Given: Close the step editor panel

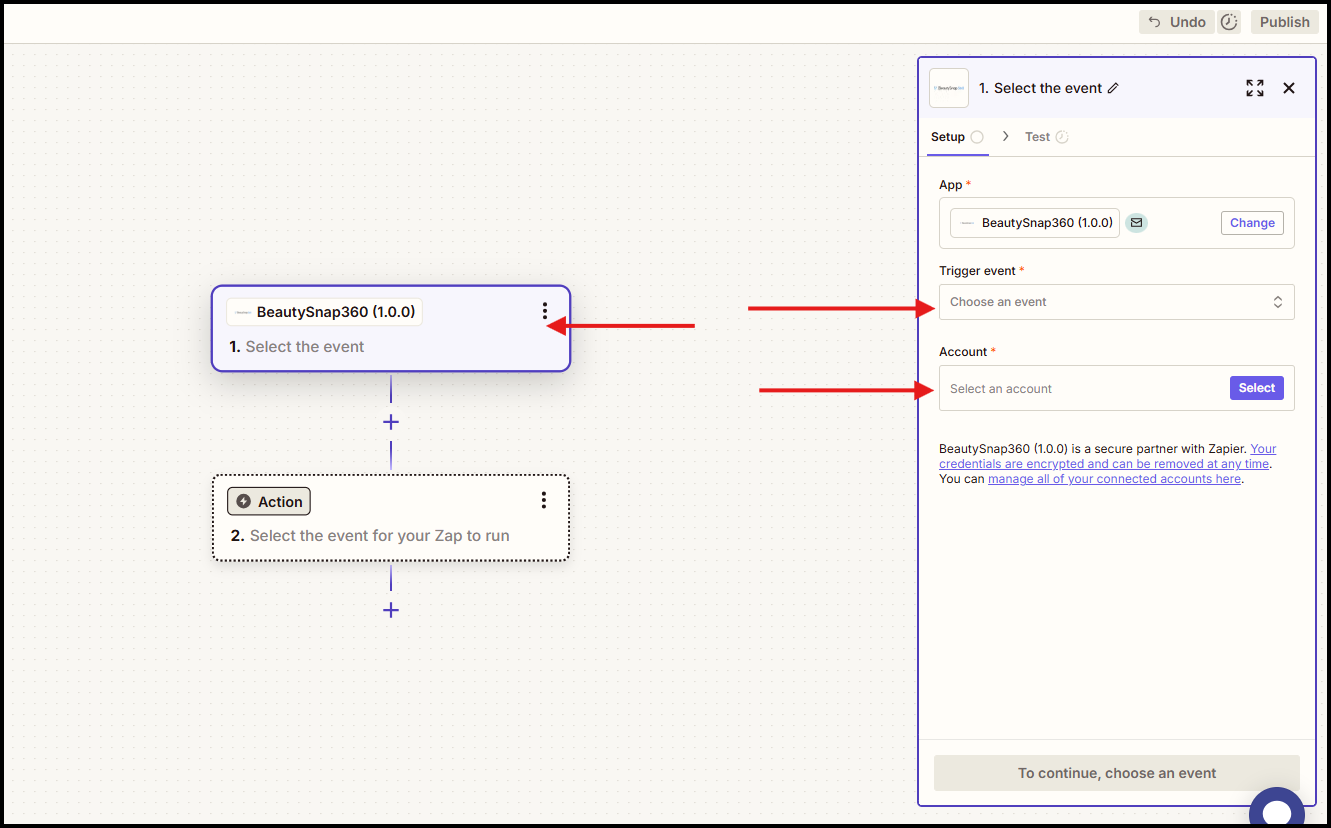Looking at the screenshot, I should (x=1289, y=88).
